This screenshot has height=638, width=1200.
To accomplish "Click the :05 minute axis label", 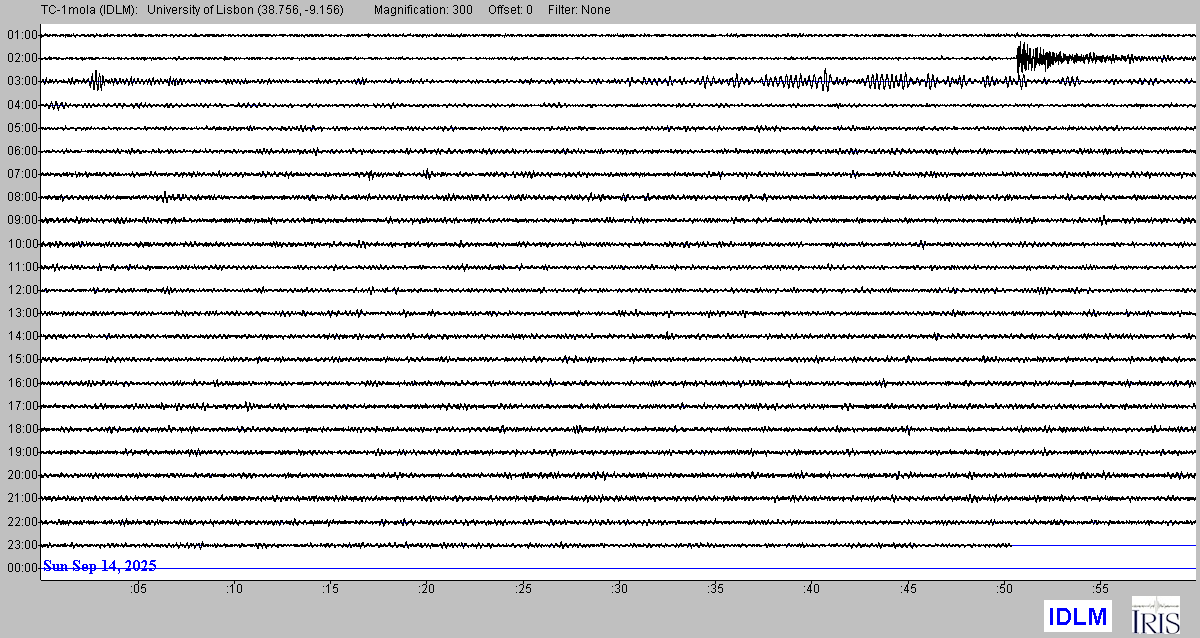I will (138, 590).
